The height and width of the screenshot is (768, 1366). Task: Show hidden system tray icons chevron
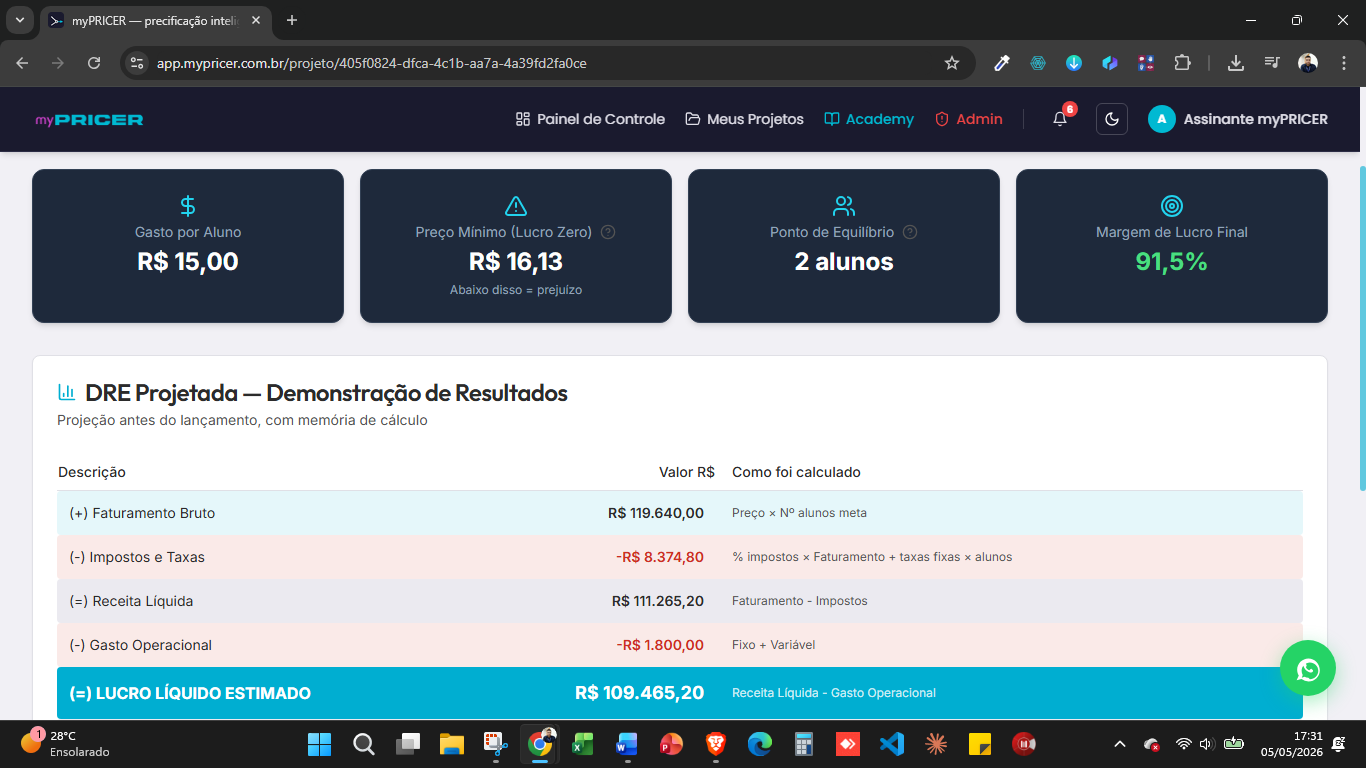coord(1120,744)
